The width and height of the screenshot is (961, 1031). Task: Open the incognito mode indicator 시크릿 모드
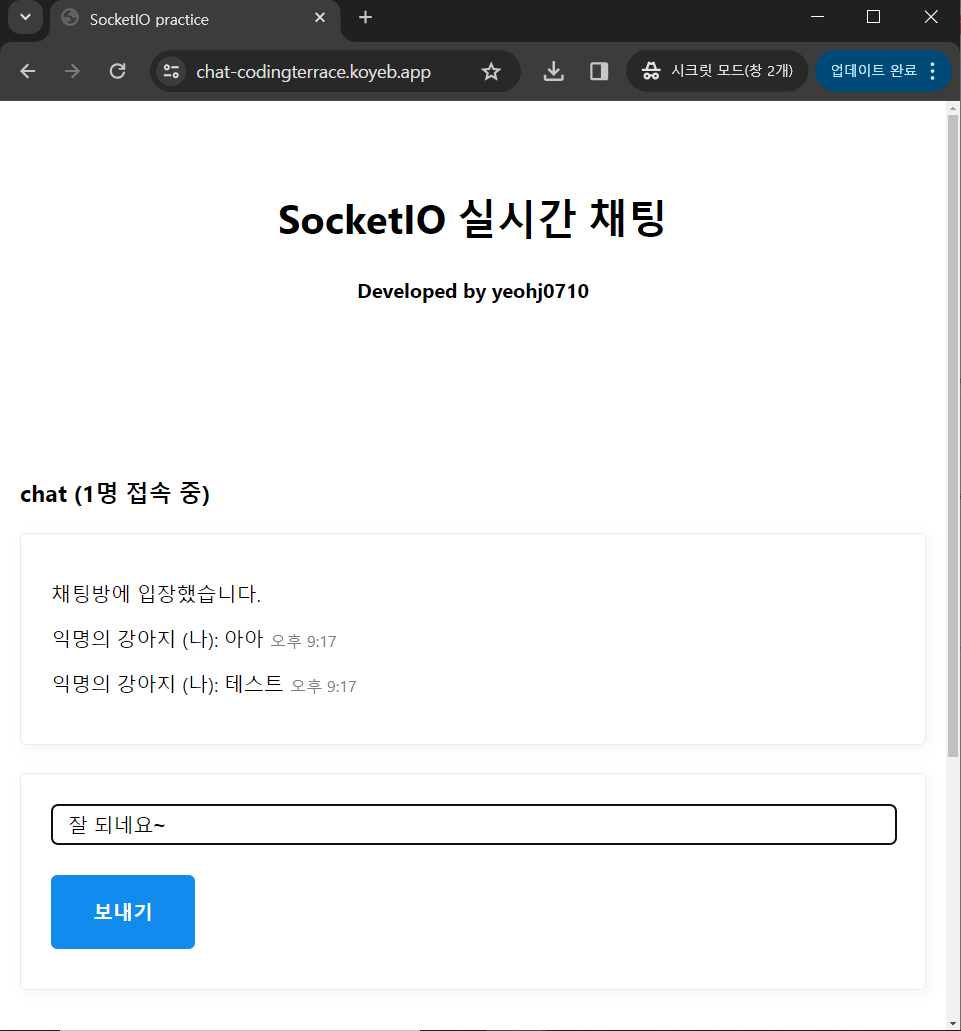click(717, 71)
